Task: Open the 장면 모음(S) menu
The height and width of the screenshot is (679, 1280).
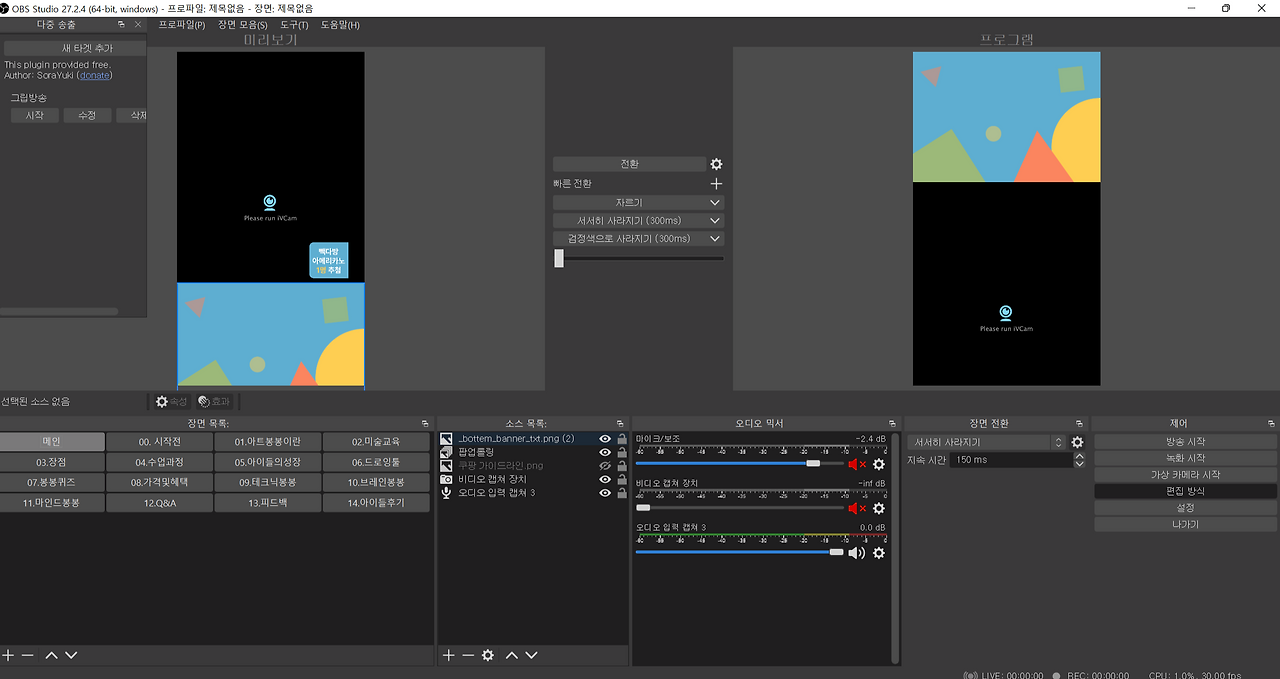Action: coord(243,24)
